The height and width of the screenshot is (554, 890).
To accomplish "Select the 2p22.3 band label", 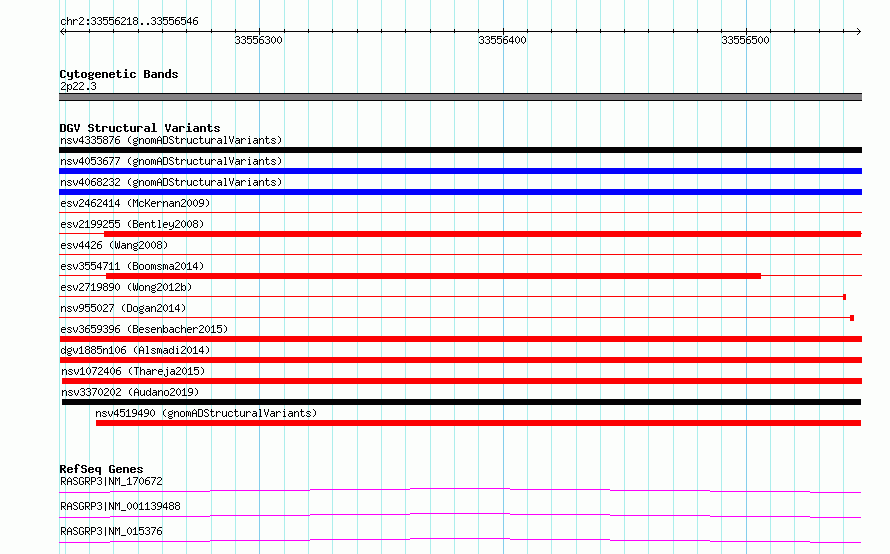I will point(78,86).
